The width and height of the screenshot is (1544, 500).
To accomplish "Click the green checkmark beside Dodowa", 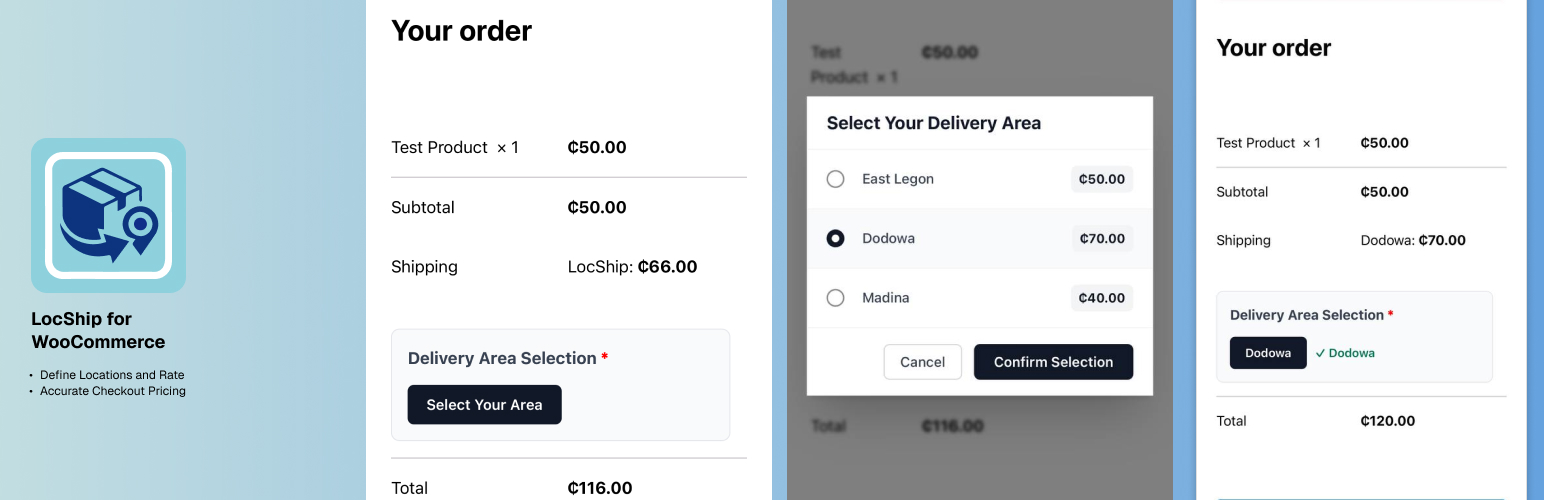I will (x=1320, y=353).
